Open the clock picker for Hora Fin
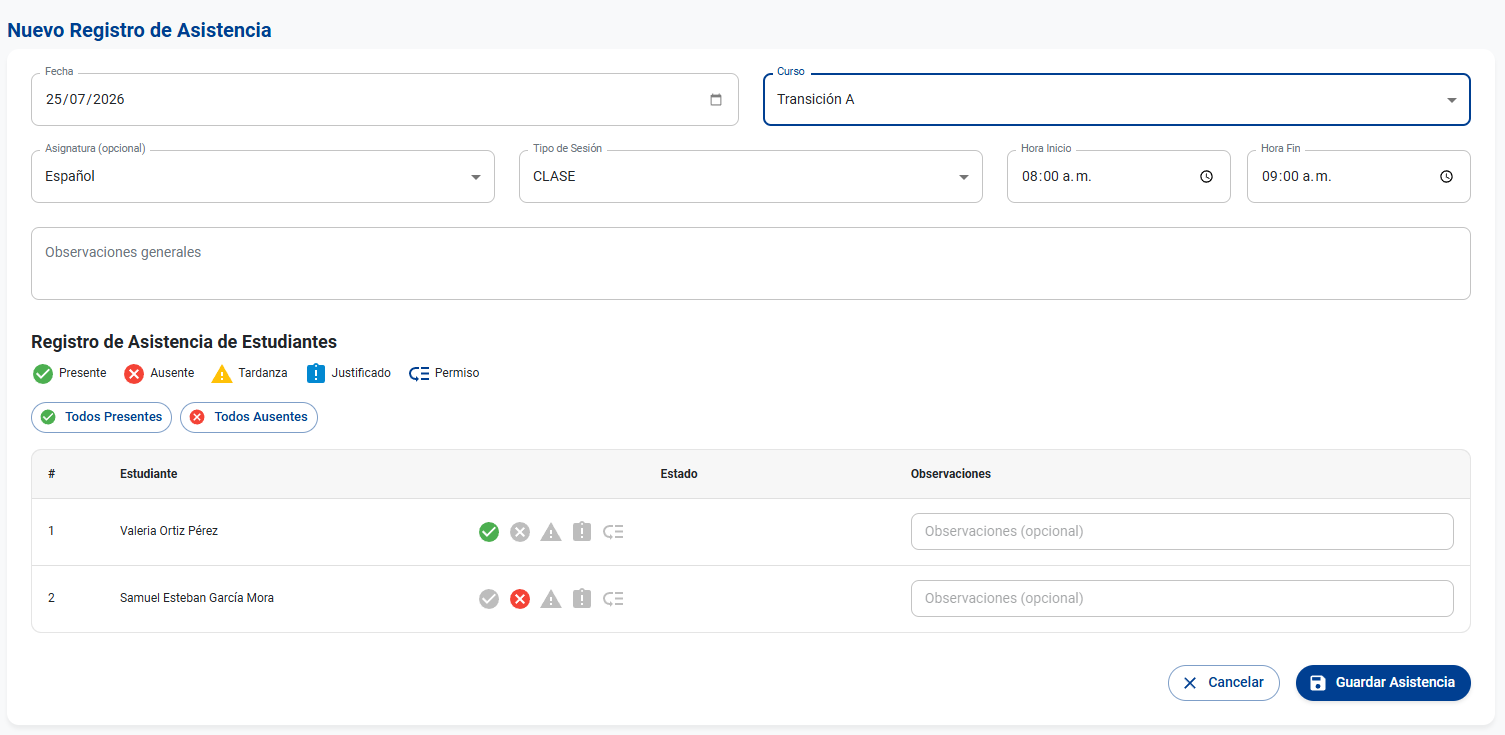The width and height of the screenshot is (1505, 735). (x=1446, y=176)
